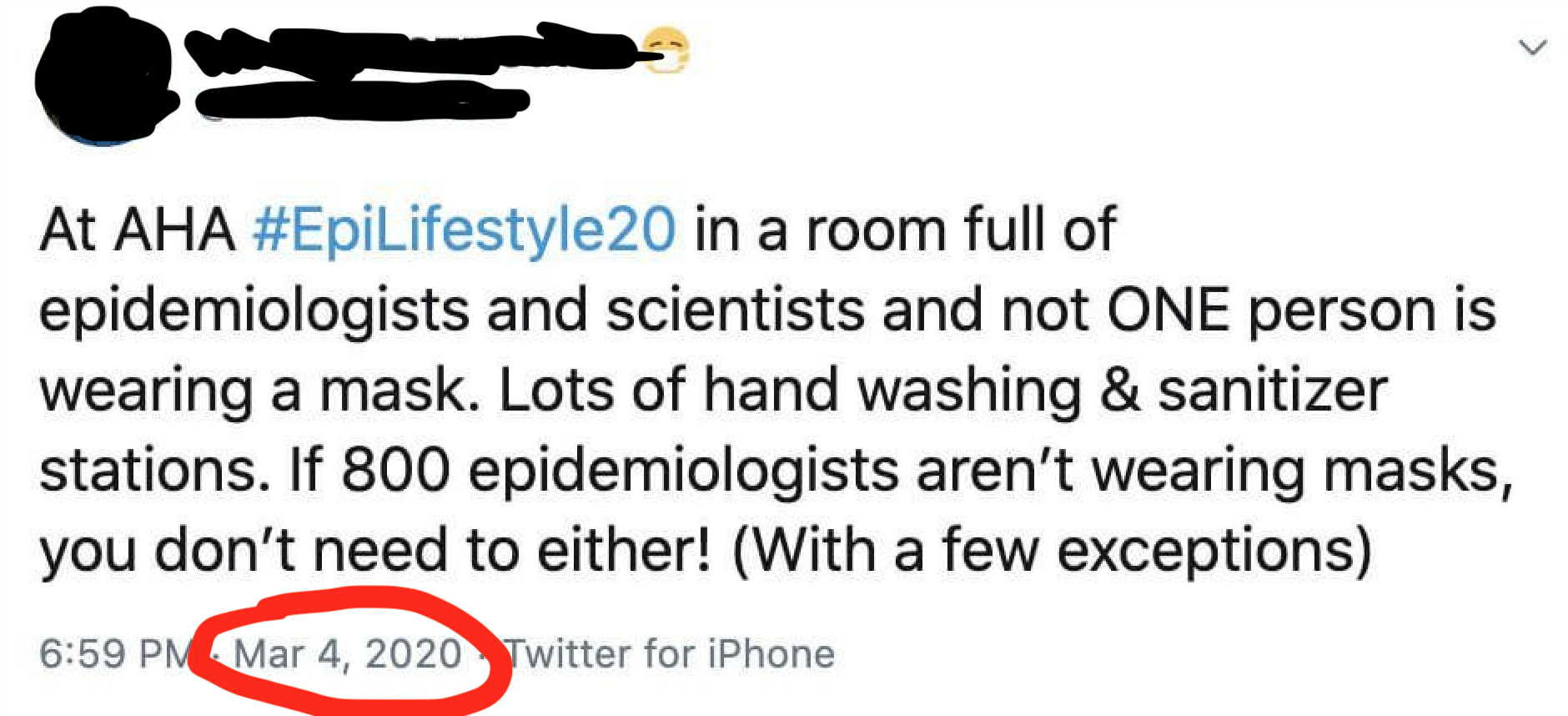
Task: Click the face mask emoji beside the name
Action: pos(666,51)
